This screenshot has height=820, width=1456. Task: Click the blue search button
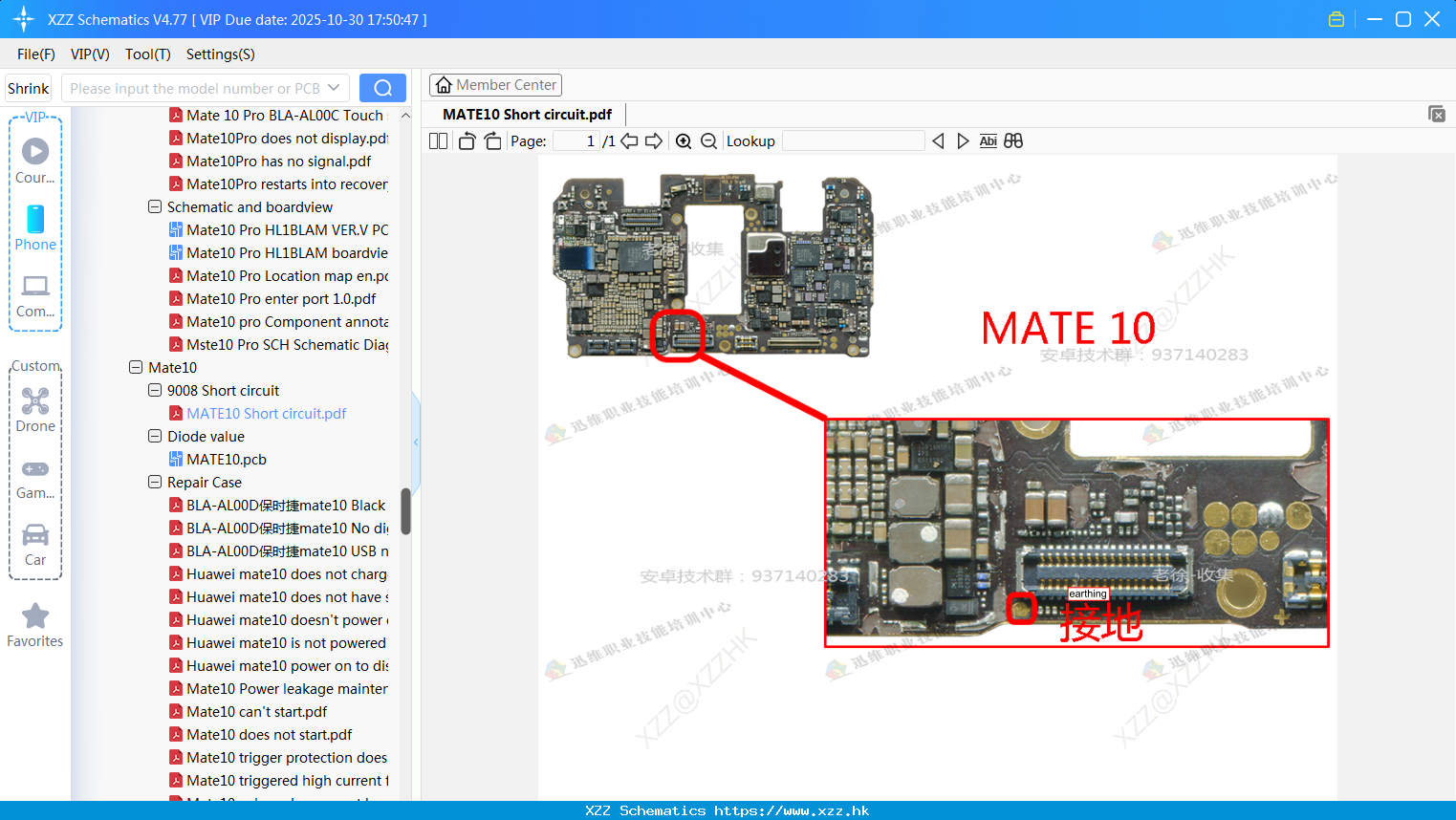coord(382,88)
